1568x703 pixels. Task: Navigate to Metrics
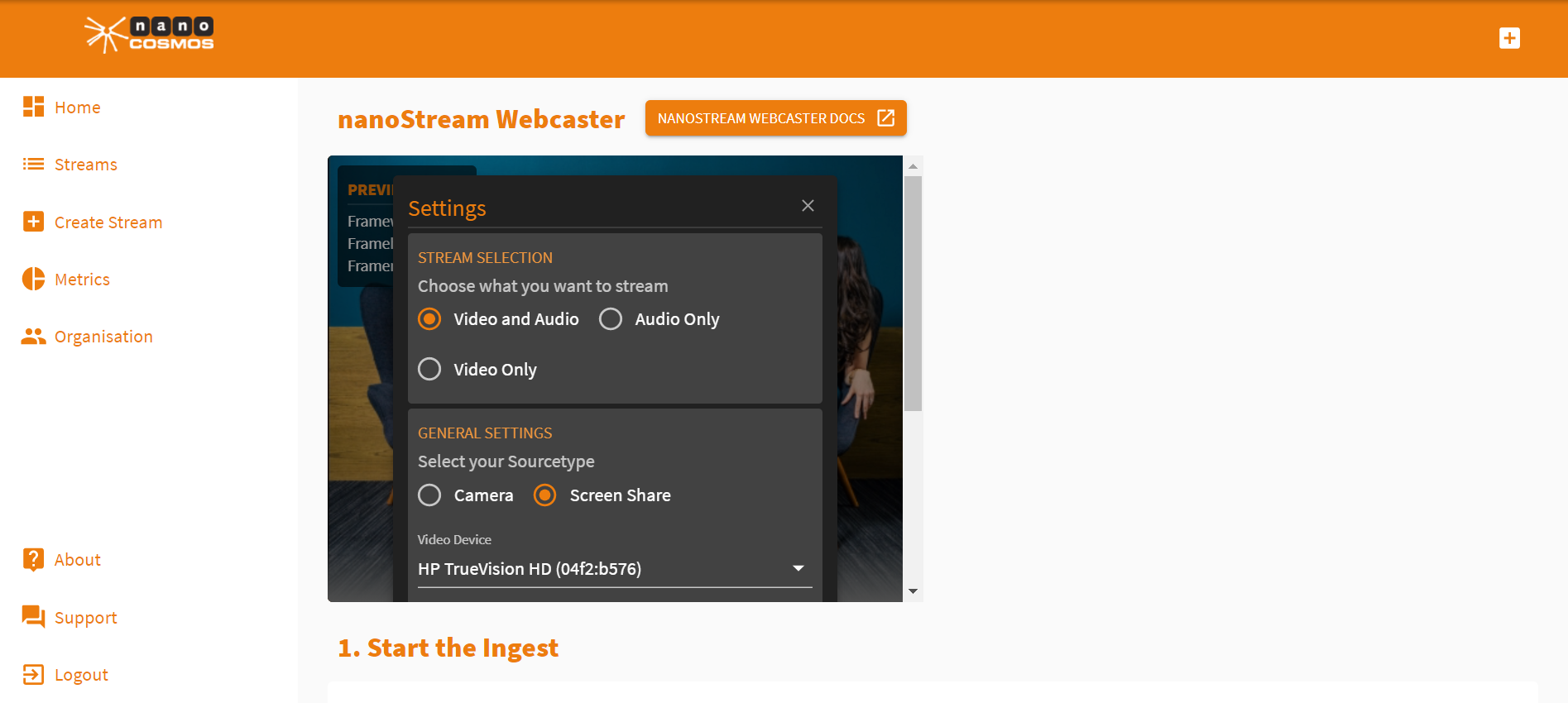pos(82,279)
